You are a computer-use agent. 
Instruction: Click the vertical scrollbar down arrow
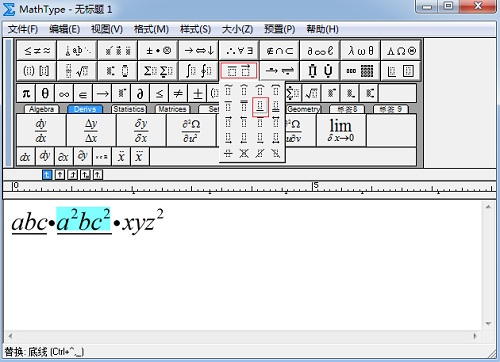pos(488,323)
